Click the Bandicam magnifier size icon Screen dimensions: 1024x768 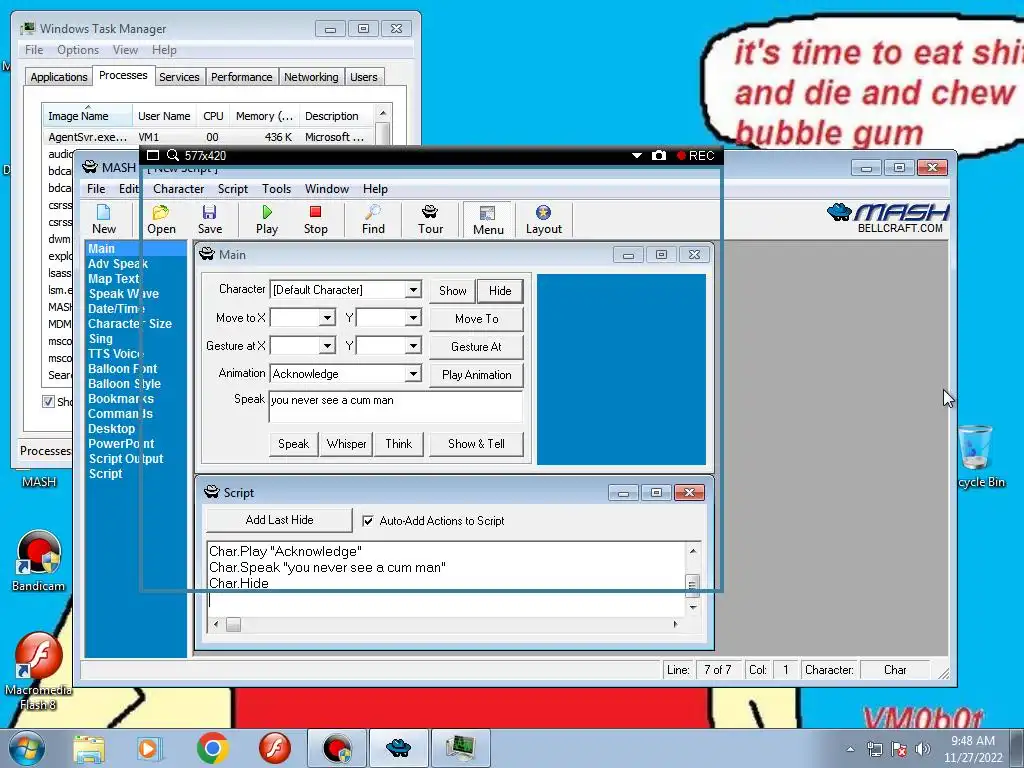[x=172, y=155]
